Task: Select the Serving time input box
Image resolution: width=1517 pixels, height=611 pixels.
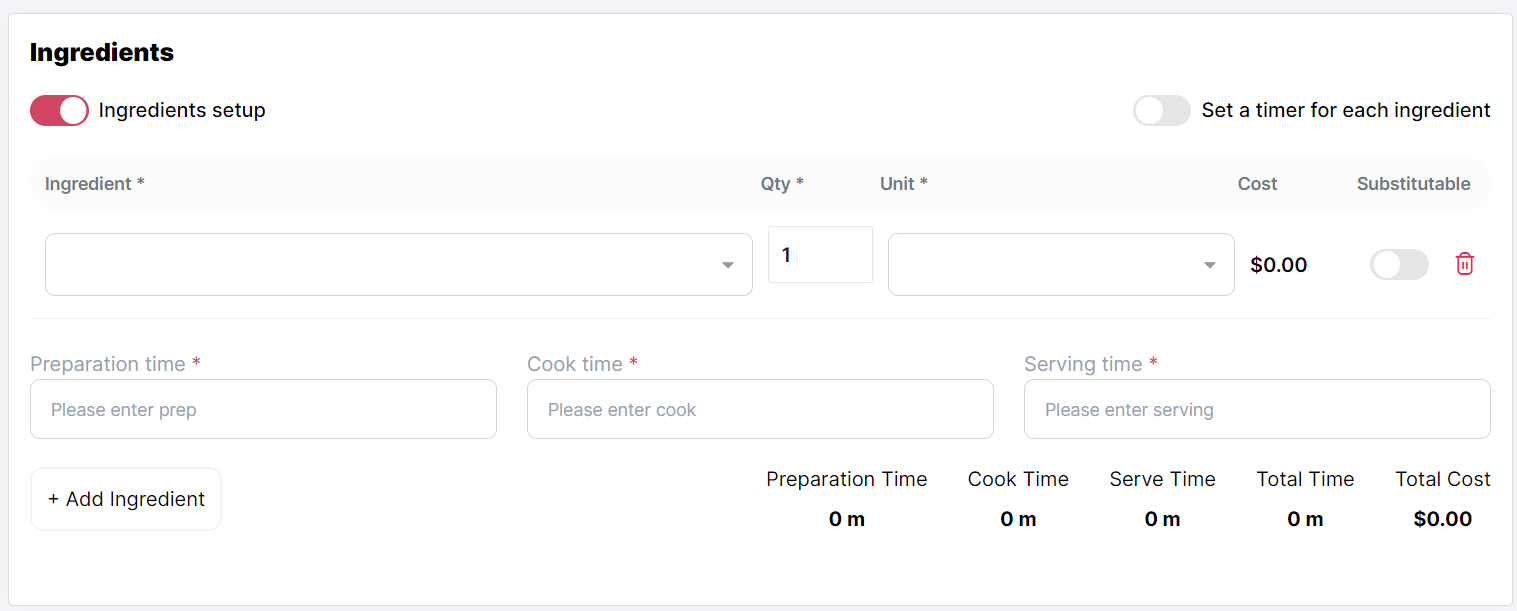Action: click(x=1256, y=409)
